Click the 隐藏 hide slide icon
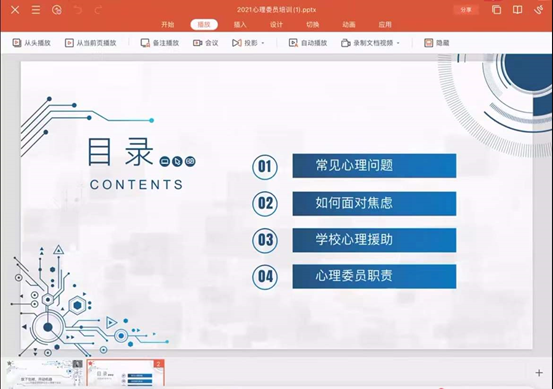The width and height of the screenshot is (553, 389). (428, 43)
